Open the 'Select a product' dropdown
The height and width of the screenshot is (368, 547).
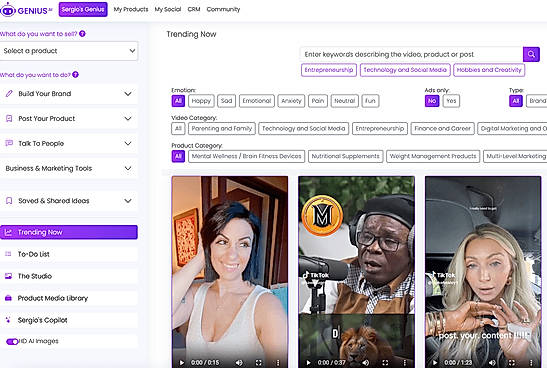click(69, 51)
